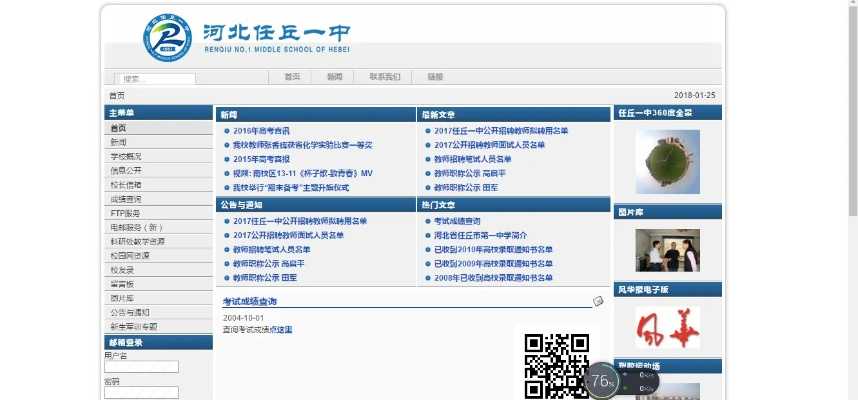Open 新生军训专题 in the sidebar menu
Viewport: 858px width, 400px height.
(158, 327)
